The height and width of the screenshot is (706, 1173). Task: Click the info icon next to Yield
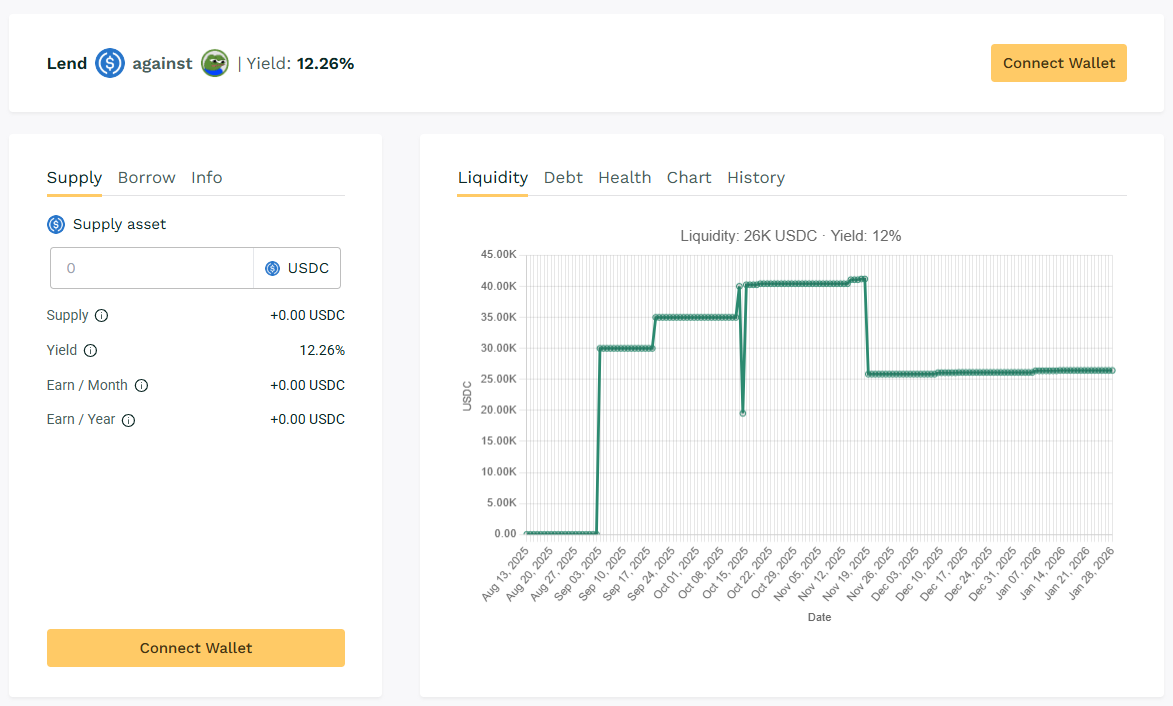(x=91, y=351)
